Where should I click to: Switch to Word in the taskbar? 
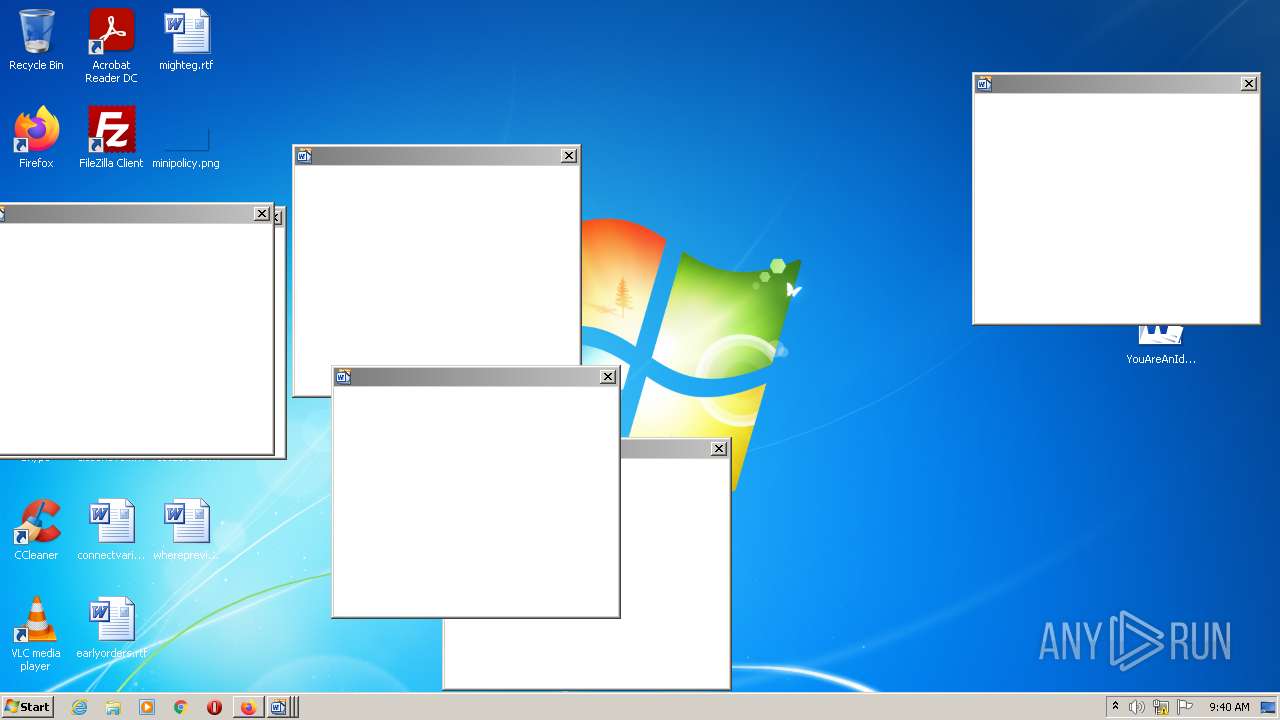279,707
